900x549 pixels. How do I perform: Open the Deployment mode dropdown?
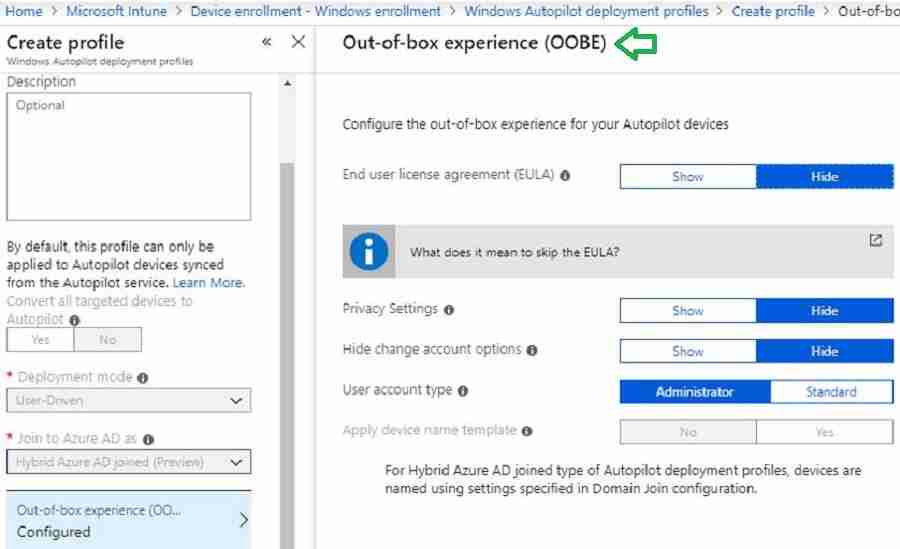(129, 400)
